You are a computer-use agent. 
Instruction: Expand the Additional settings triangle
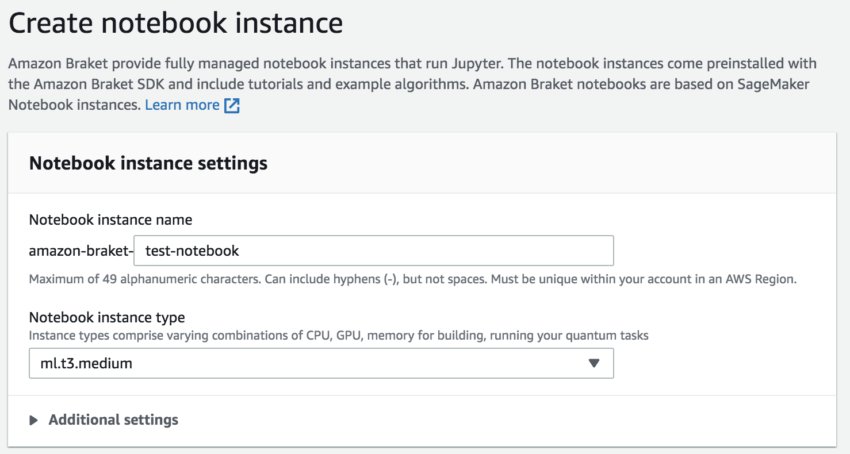34,420
